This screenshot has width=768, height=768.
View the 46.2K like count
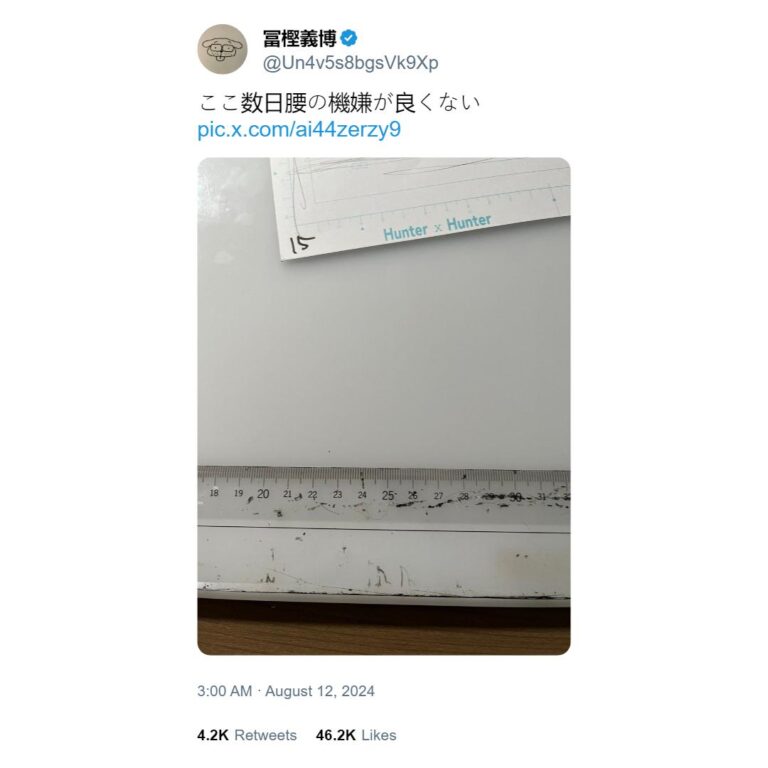336,735
